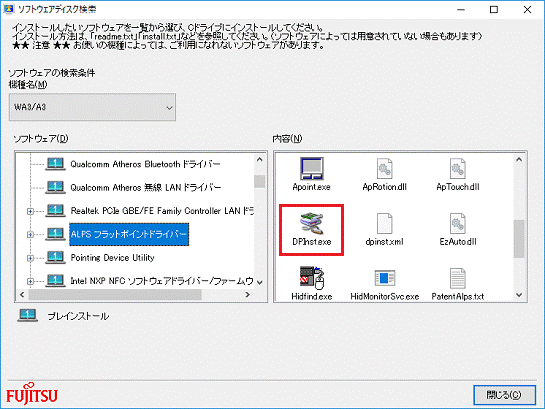545x409 pixels.
Task: Click software list scroll down arrow
Action: tap(259, 282)
